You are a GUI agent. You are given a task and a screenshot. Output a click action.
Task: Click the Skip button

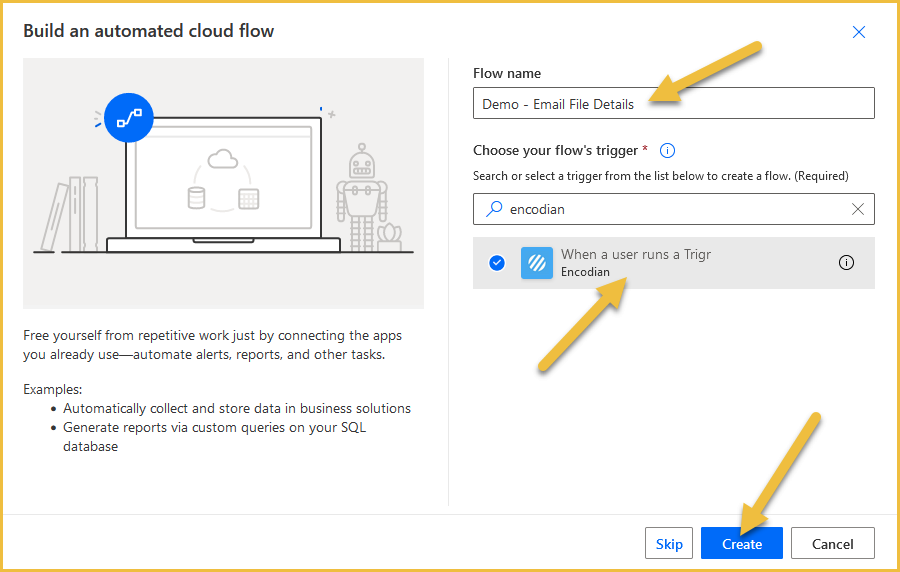[x=669, y=543]
